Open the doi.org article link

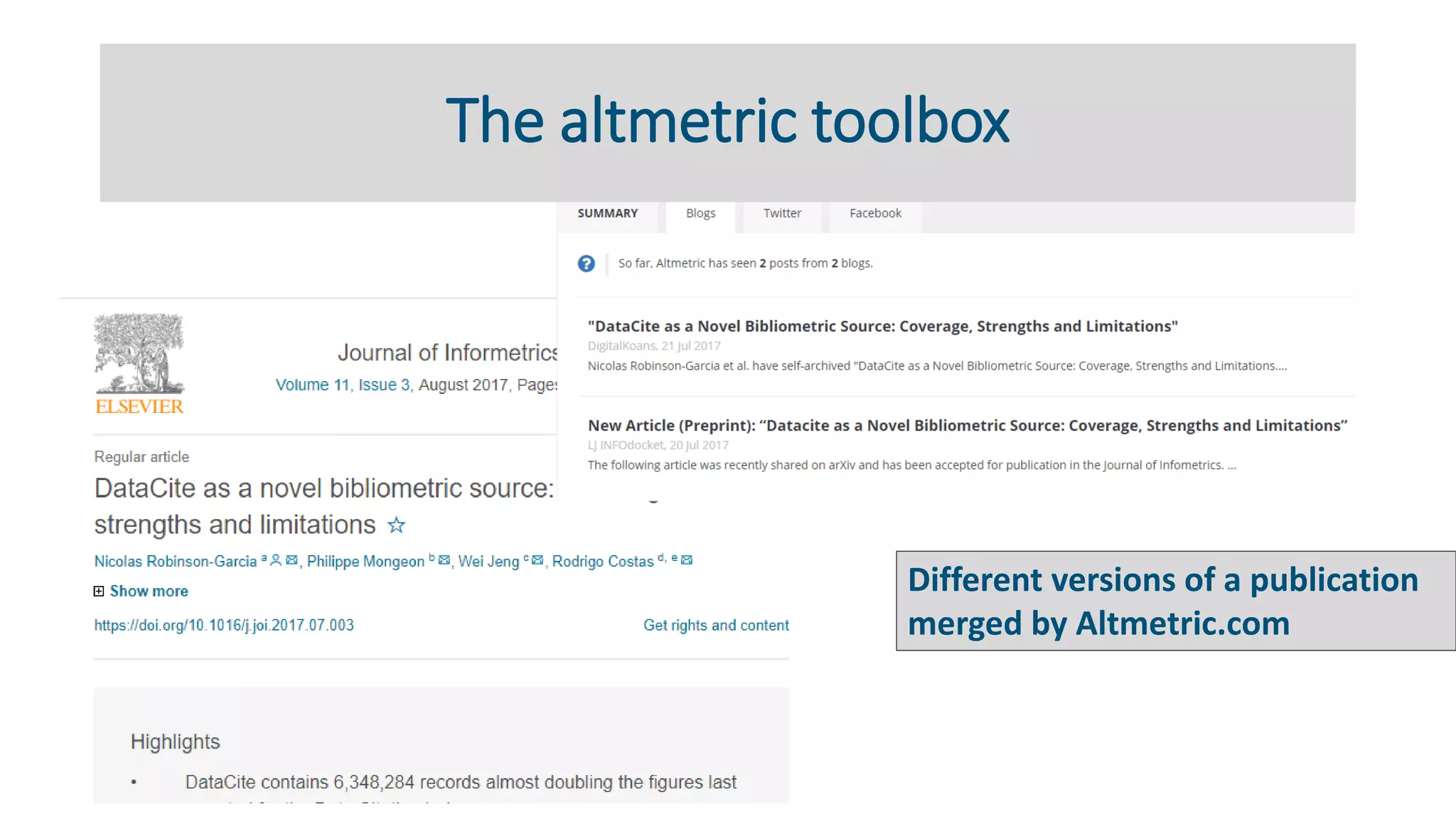[x=224, y=625]
